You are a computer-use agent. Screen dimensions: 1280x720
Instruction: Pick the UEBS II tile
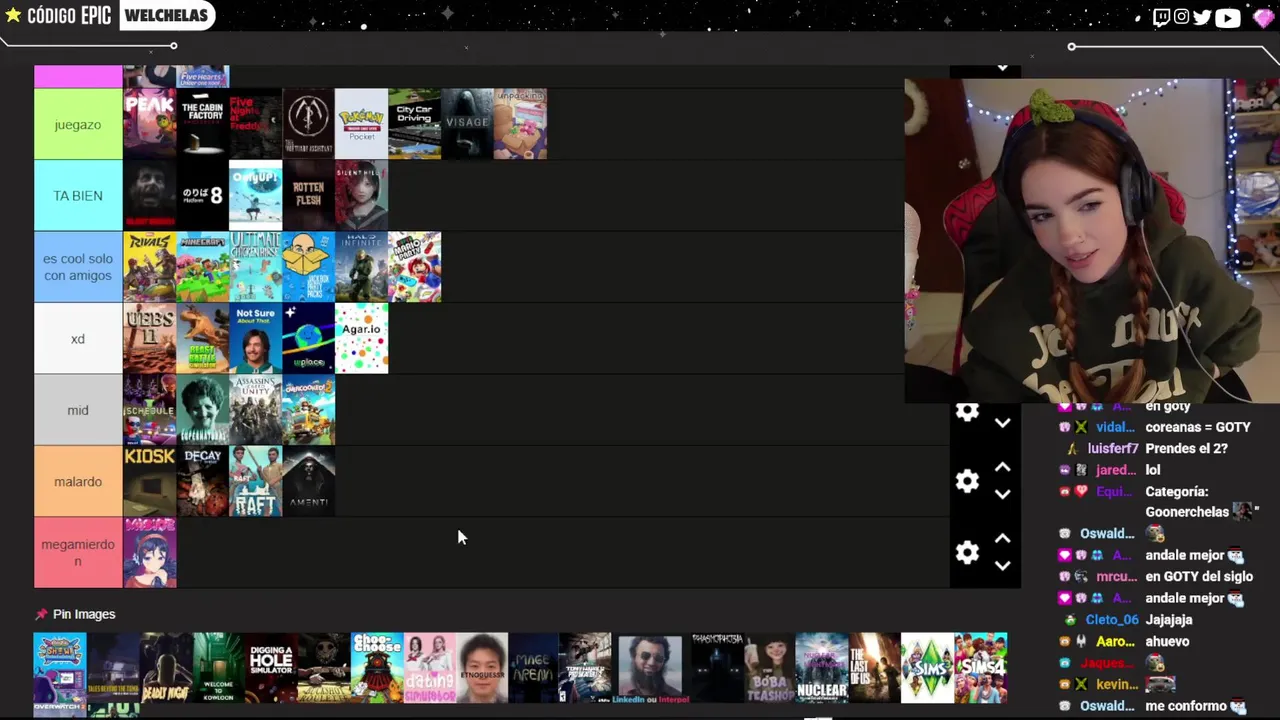tap(149, 338)
